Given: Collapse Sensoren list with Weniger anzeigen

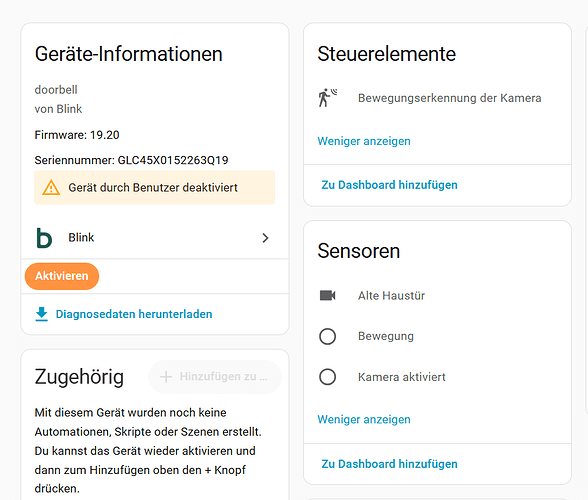Looking at the screenshot, I should point(364,419).
